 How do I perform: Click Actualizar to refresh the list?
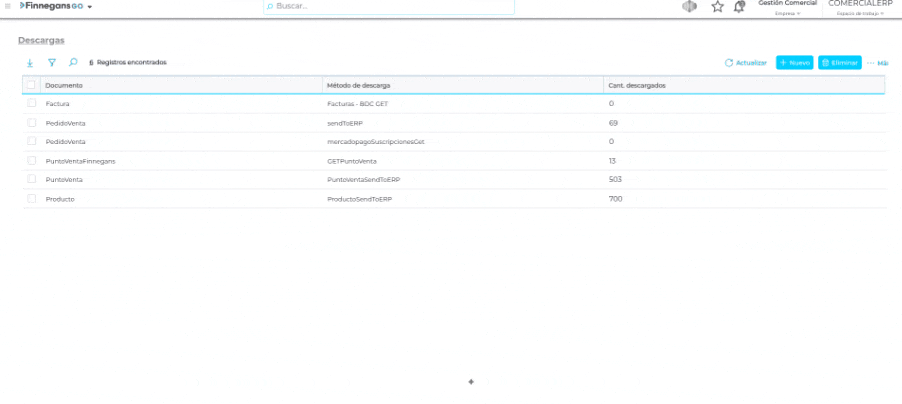coord(746,63)
